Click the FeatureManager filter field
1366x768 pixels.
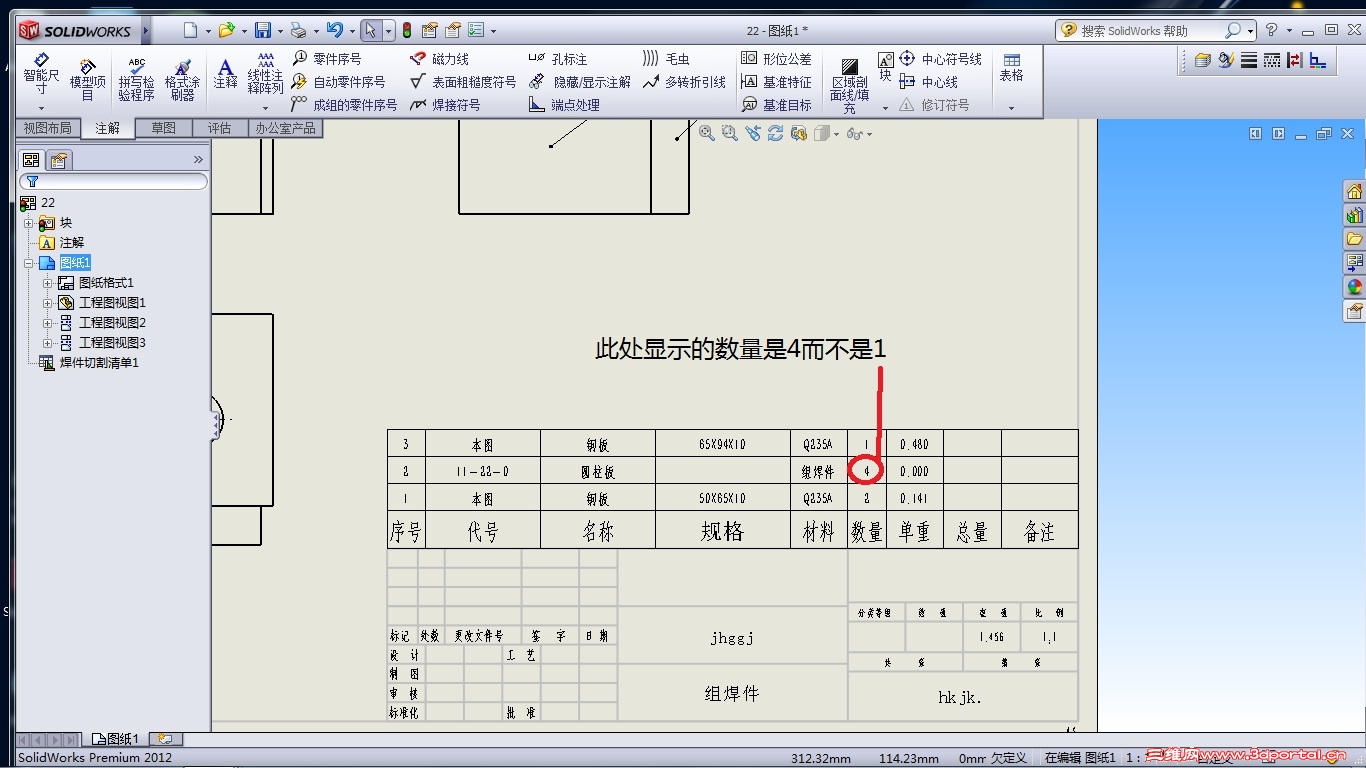(x=113, y=181)
